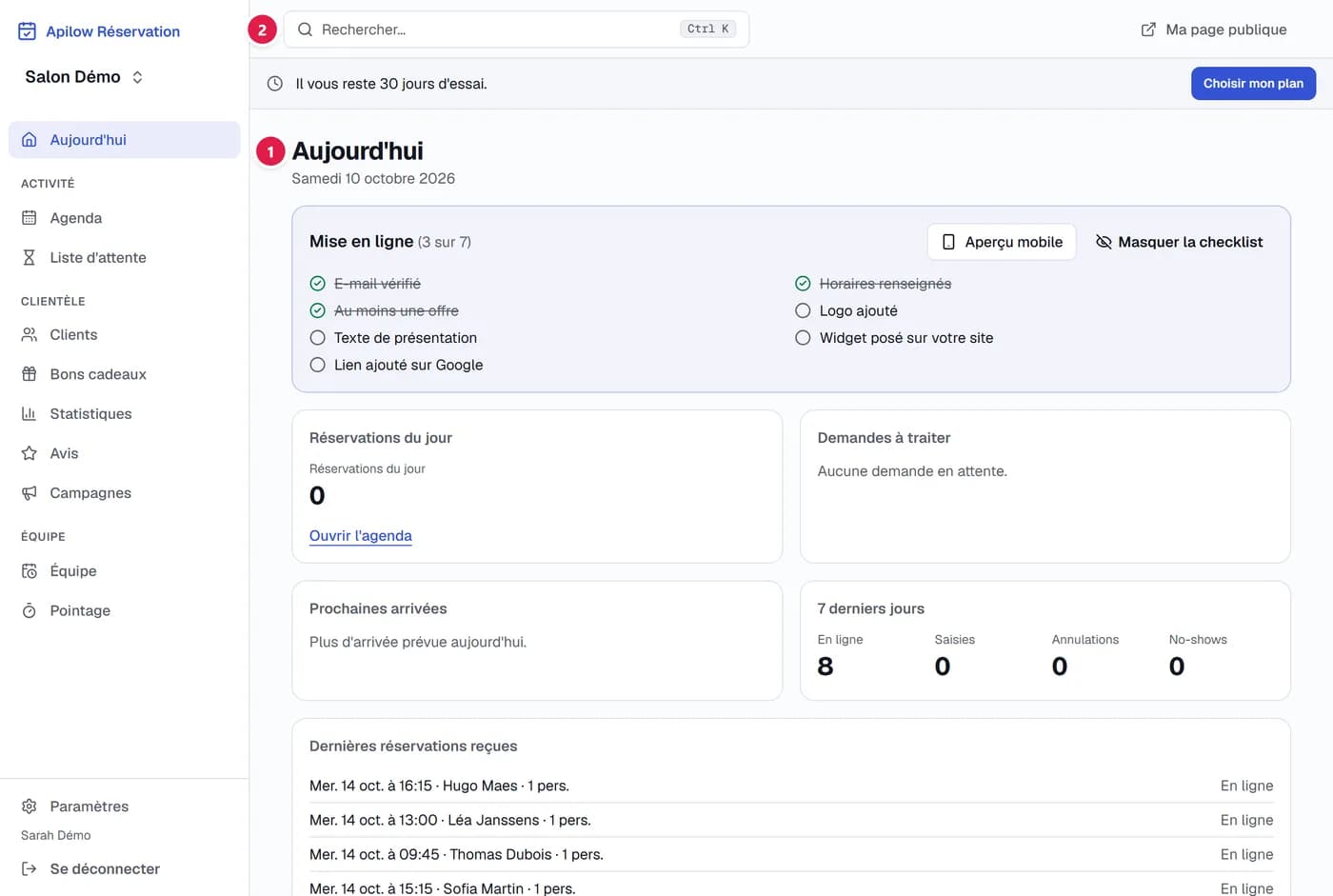This screenshot has height=896, width=1333.
Task: Click the Saisies count
Action: pyautogui.click(x=943, y=667)
